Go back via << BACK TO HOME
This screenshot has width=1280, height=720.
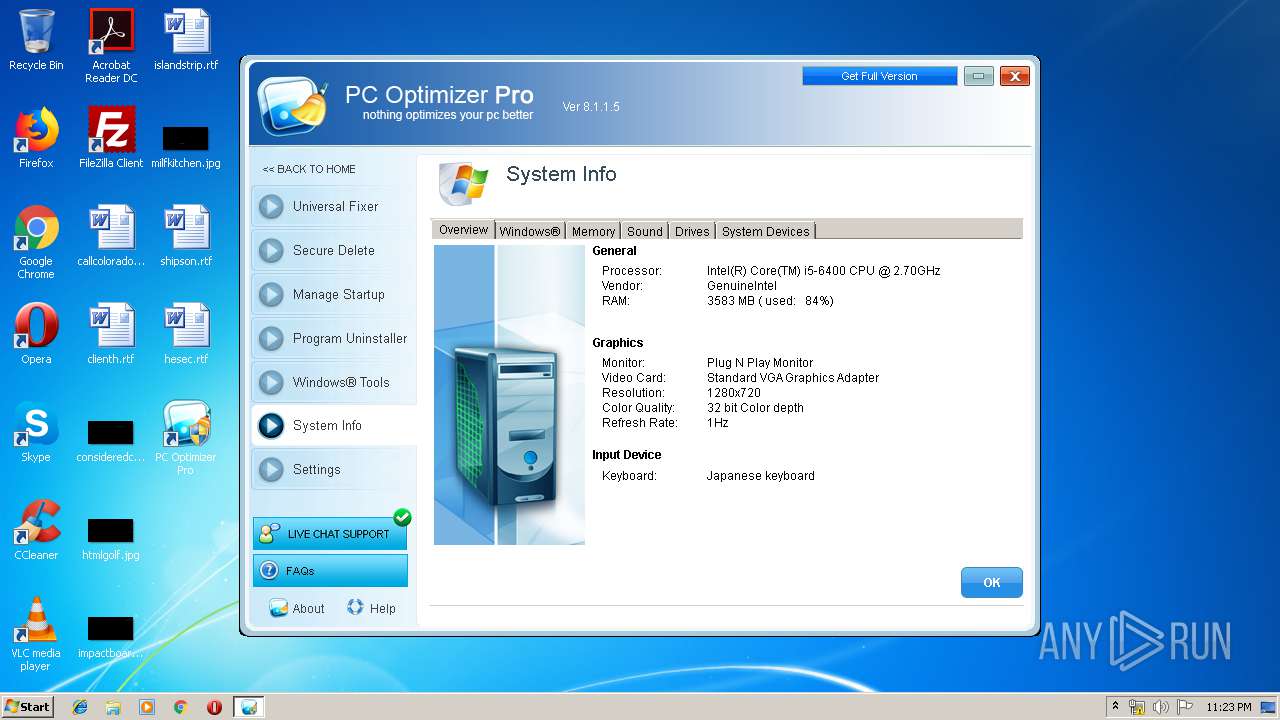[309, 169]
